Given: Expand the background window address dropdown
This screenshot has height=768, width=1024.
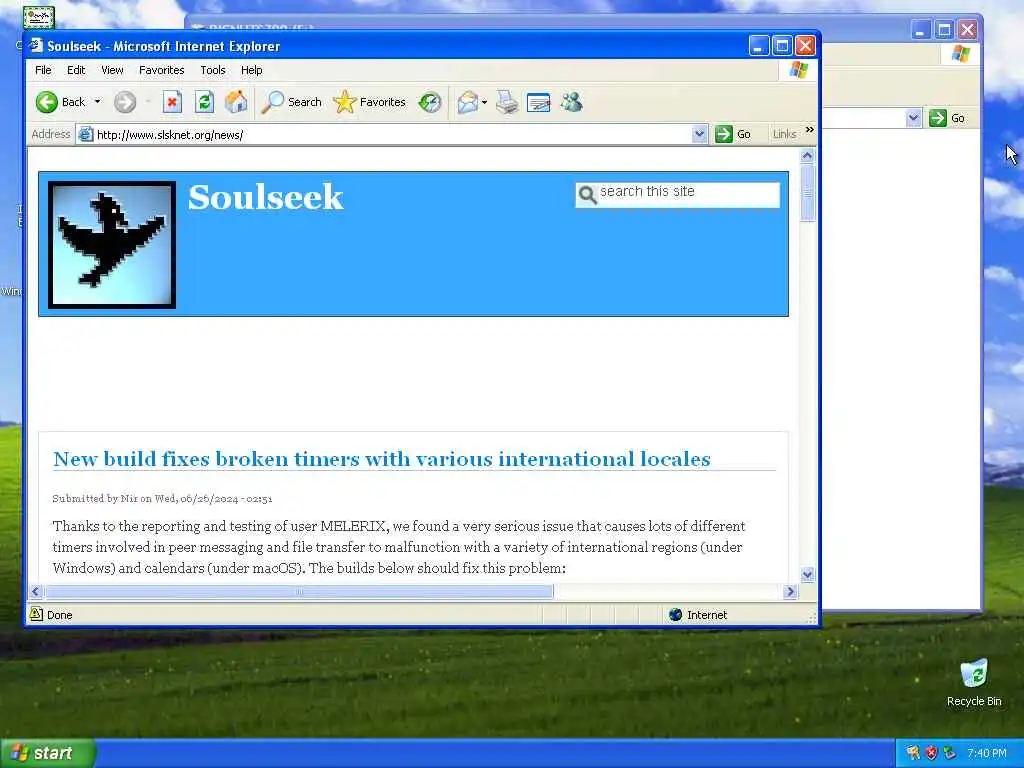Looking at the screenshot, I should [x=914, y=118].
